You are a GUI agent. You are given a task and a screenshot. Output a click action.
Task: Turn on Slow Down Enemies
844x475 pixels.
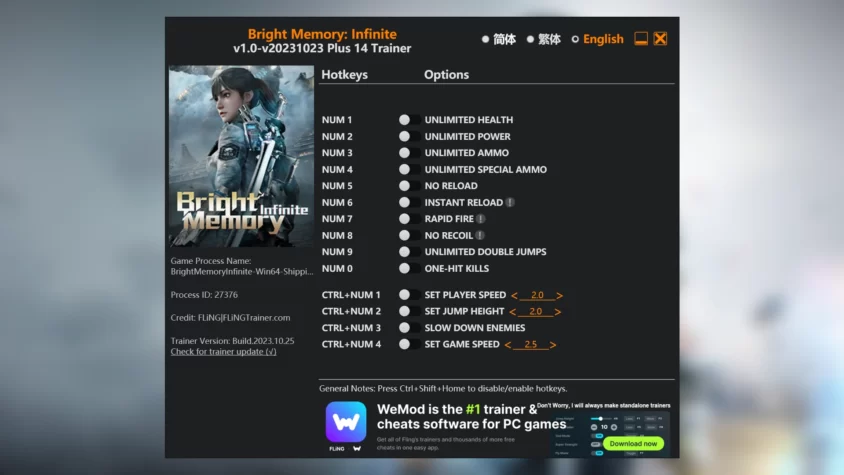tap(409, 327)
